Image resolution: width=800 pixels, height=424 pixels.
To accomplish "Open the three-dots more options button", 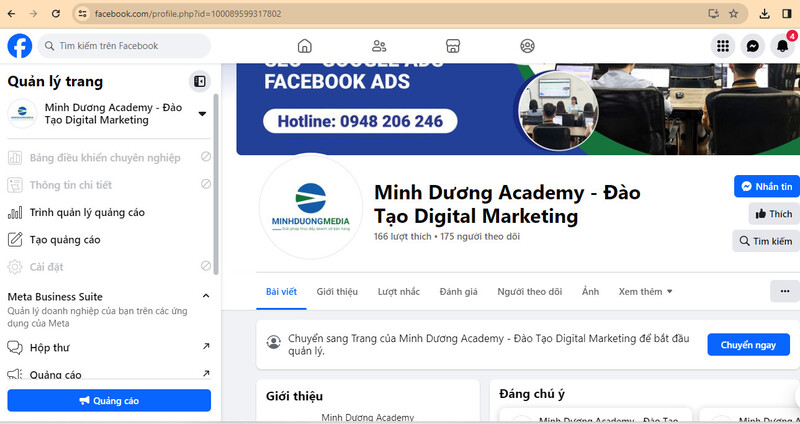I will tap(785, 291).
